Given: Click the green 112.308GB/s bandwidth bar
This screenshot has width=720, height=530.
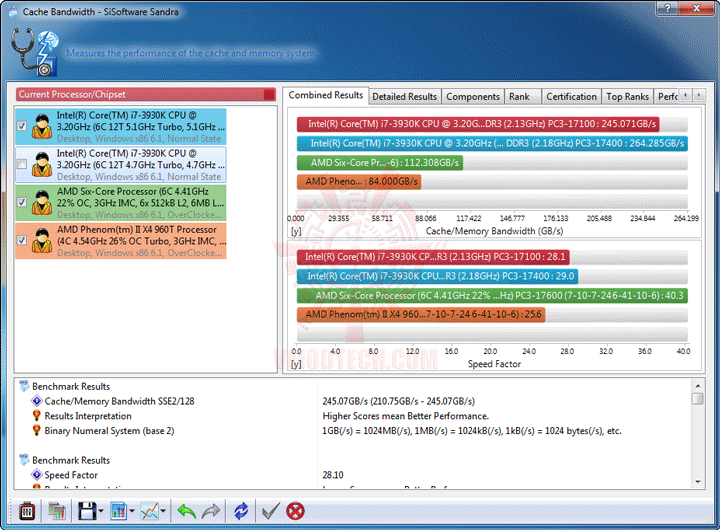Looking at the screenshot, I should point(380,163).
